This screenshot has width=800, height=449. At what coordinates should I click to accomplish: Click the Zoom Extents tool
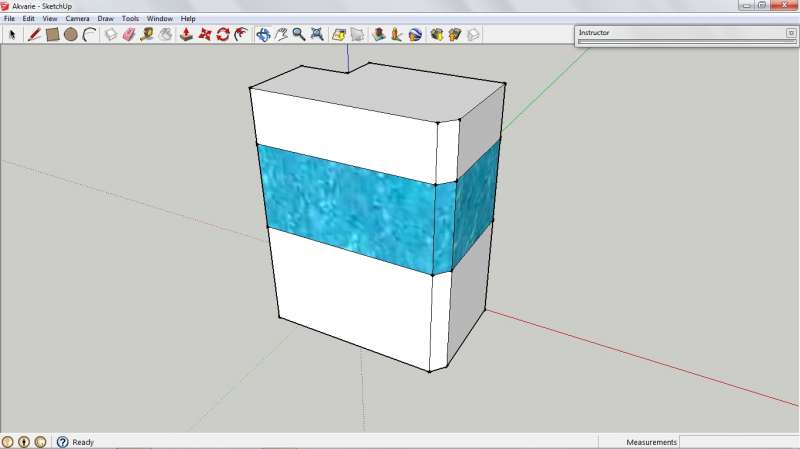tap(317, 34)
